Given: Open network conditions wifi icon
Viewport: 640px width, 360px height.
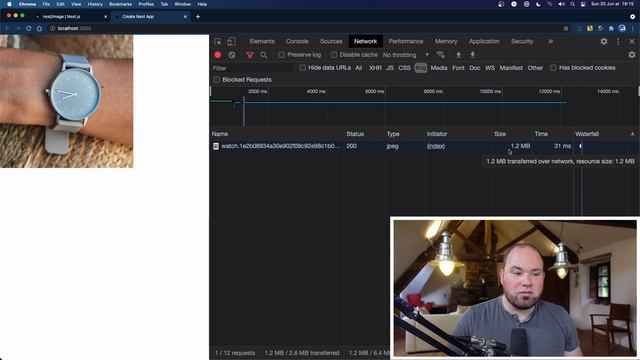Looking at the screenshot, I should [x=440, y=55].
